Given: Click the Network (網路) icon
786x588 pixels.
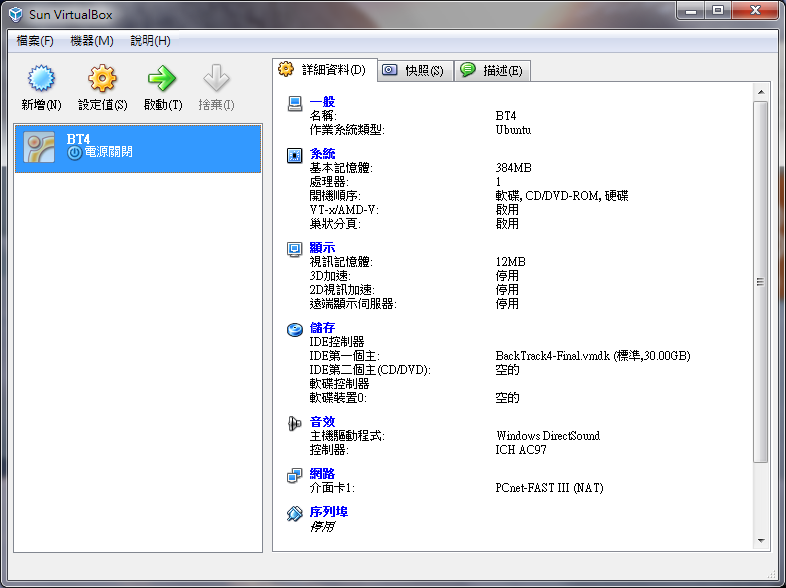Looking at the screenshot, I should pos(295,475).
